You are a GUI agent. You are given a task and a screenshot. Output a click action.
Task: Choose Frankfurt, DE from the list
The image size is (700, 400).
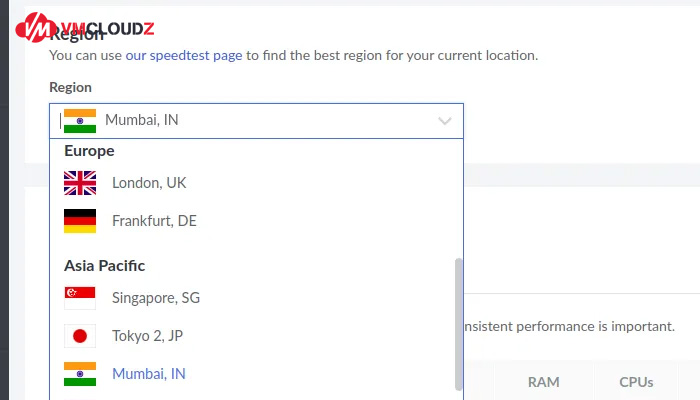pos(154,221)
